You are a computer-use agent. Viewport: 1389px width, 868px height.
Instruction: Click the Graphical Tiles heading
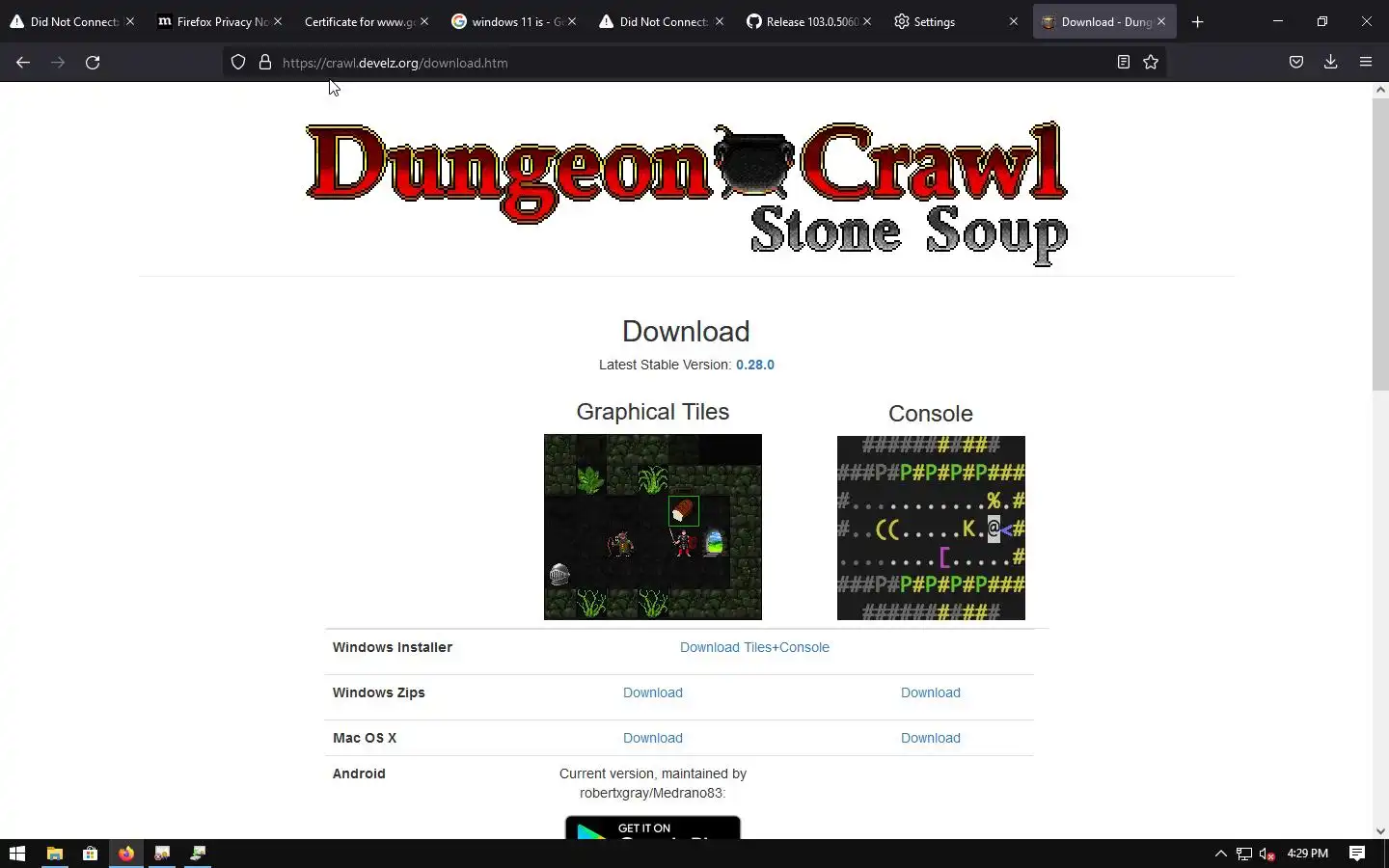[x=653, y=412]
